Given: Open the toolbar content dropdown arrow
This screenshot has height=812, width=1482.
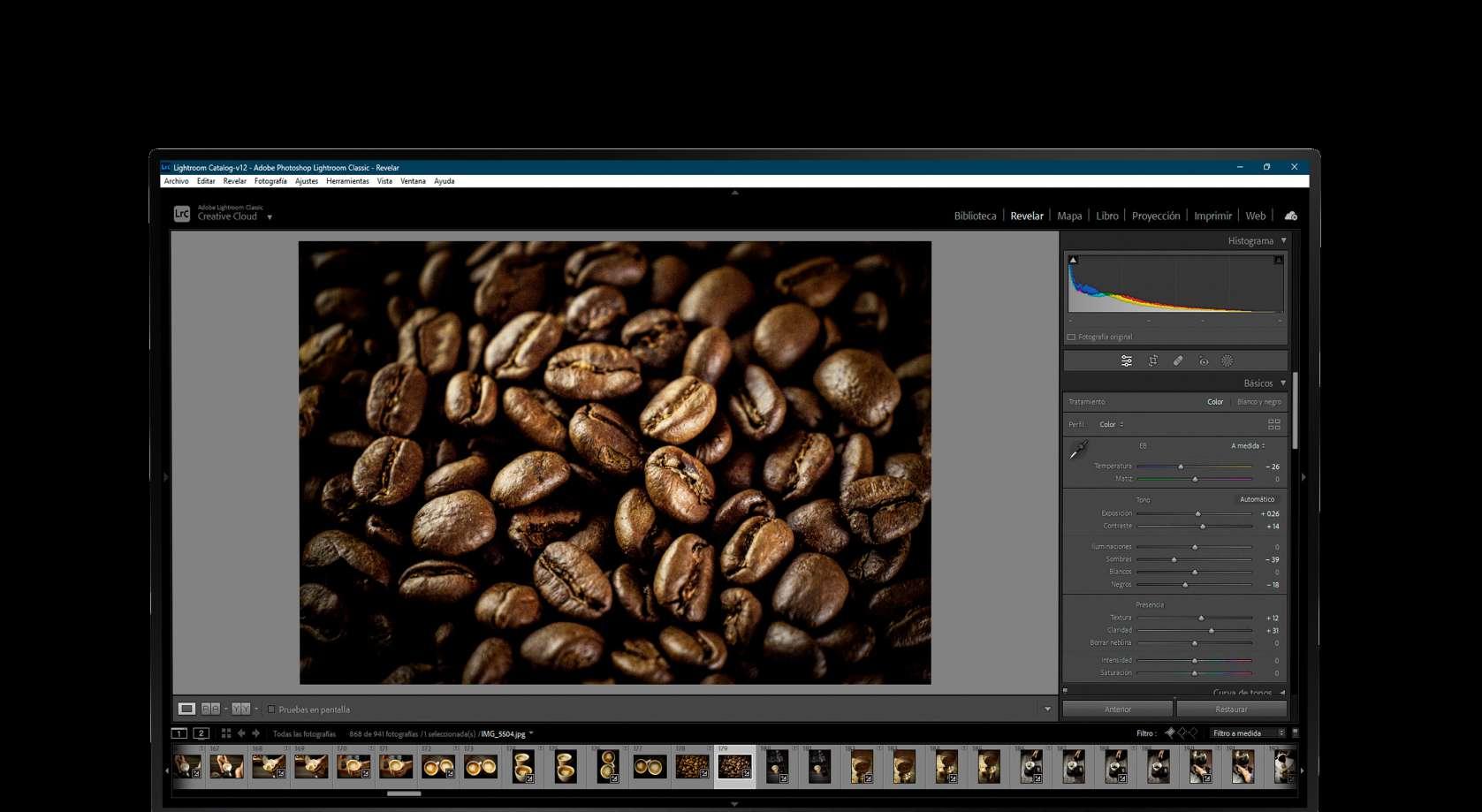Looking at the screenshot, I should point(1048,709).
